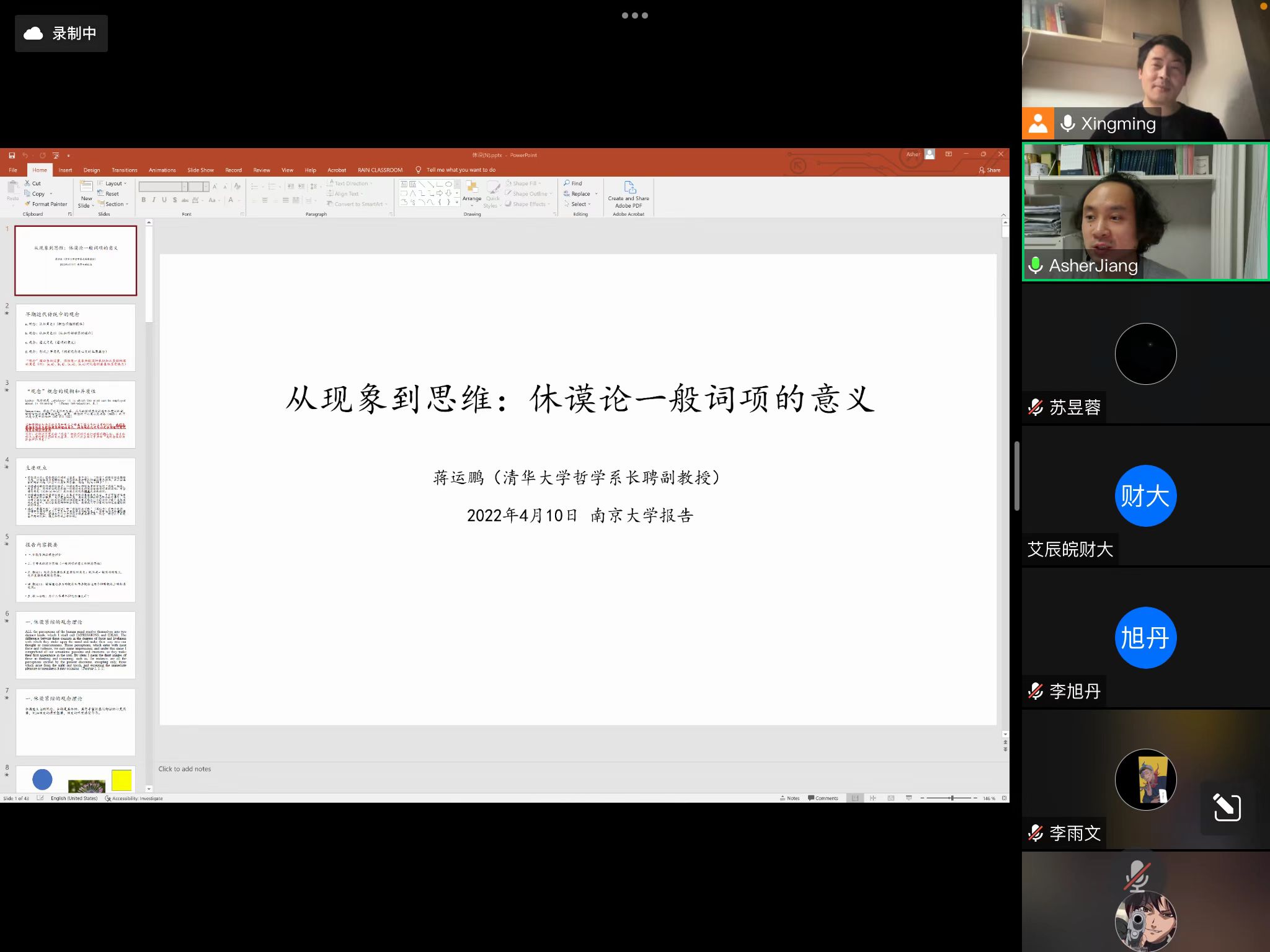Click the annotation pencil icon at bottom right

pyautogui.click(x=1227, y=807)
